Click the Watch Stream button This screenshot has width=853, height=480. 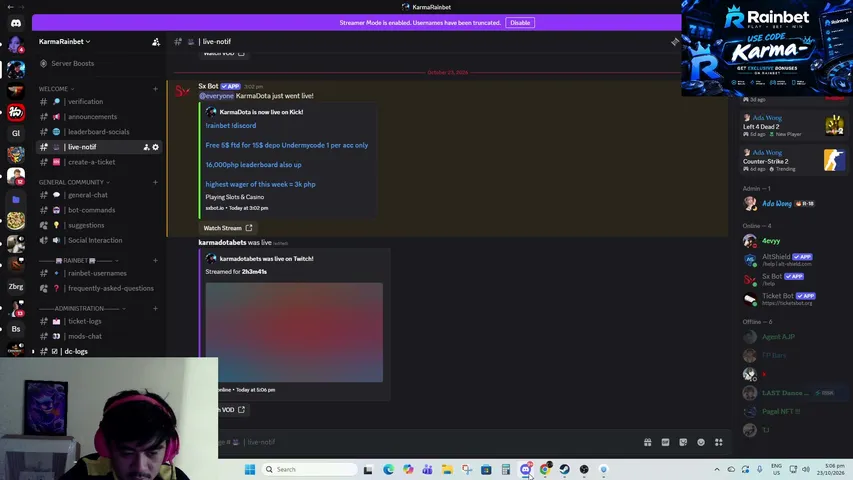[227, 228]
